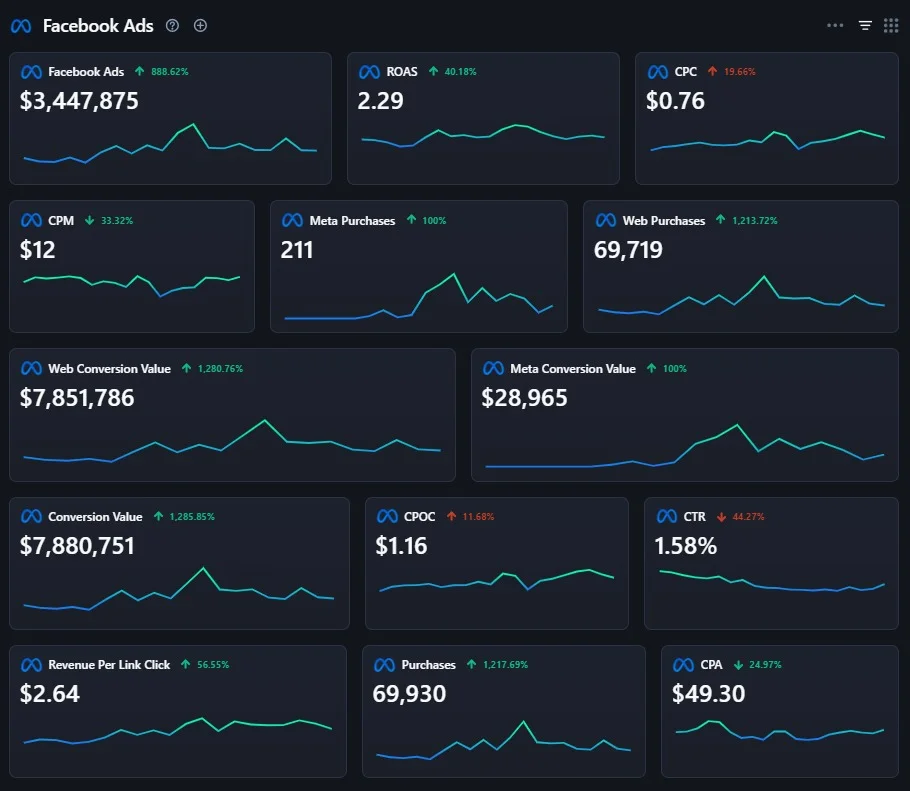910x791 pixels.
Task: Click the down arrow next to 33.32%
Action: tap(89, 221)
